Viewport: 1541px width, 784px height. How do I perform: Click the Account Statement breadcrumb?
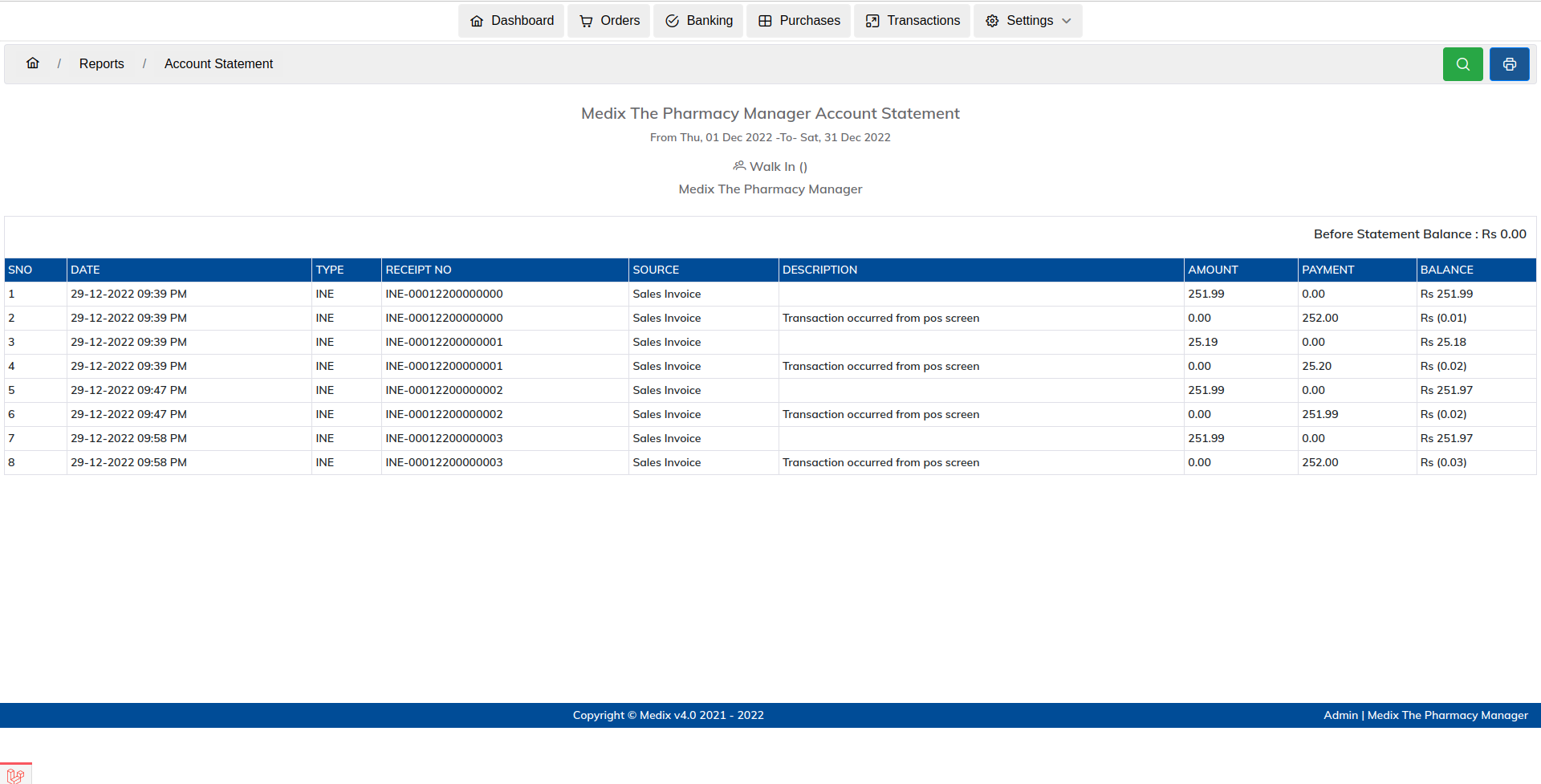(218, 63)
